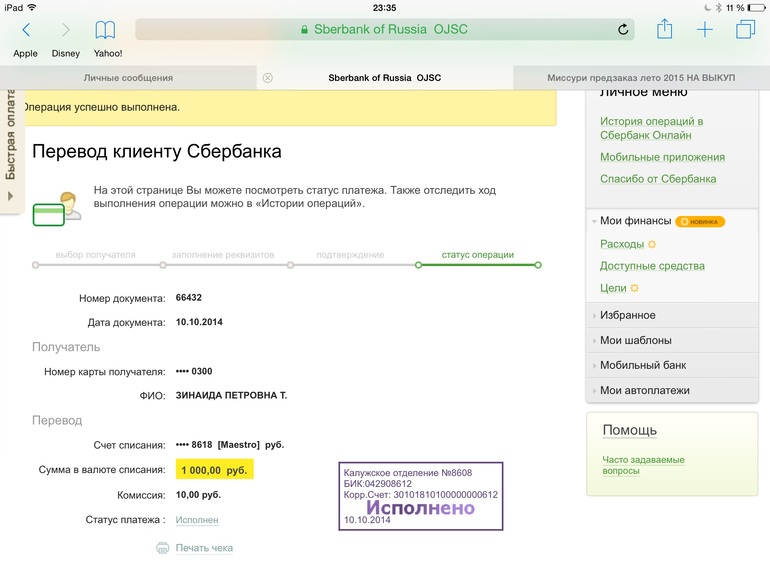Click document number 66432

pos(189,298)
